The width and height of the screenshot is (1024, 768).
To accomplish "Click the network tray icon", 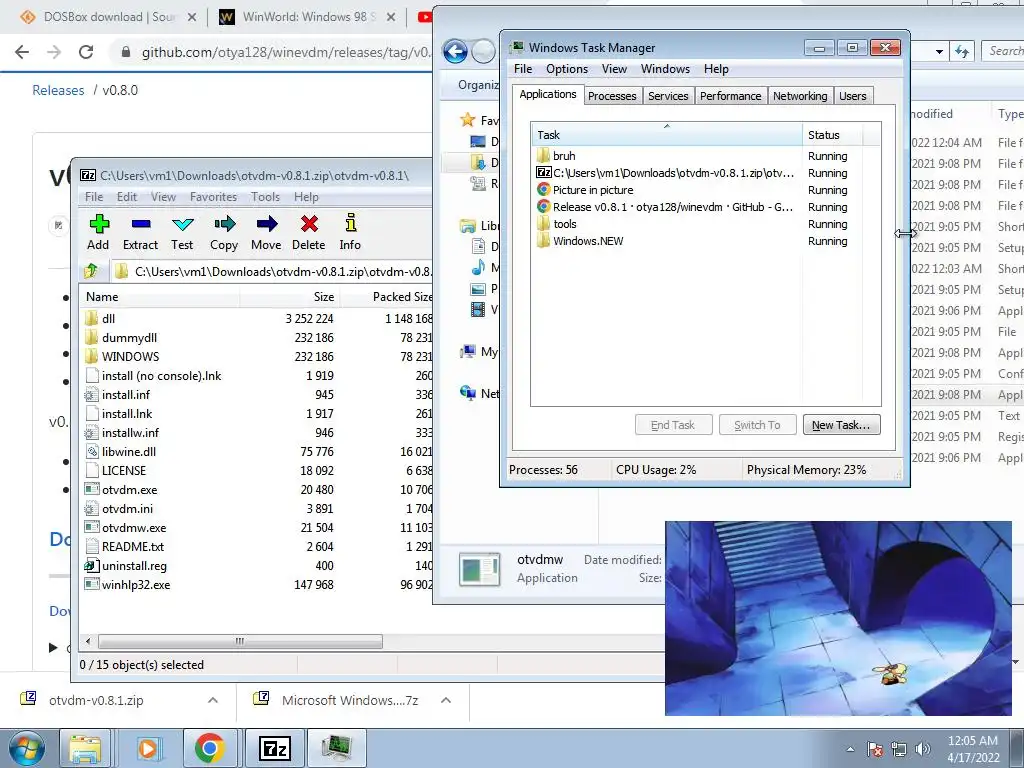I will click(x=899, y=749).
